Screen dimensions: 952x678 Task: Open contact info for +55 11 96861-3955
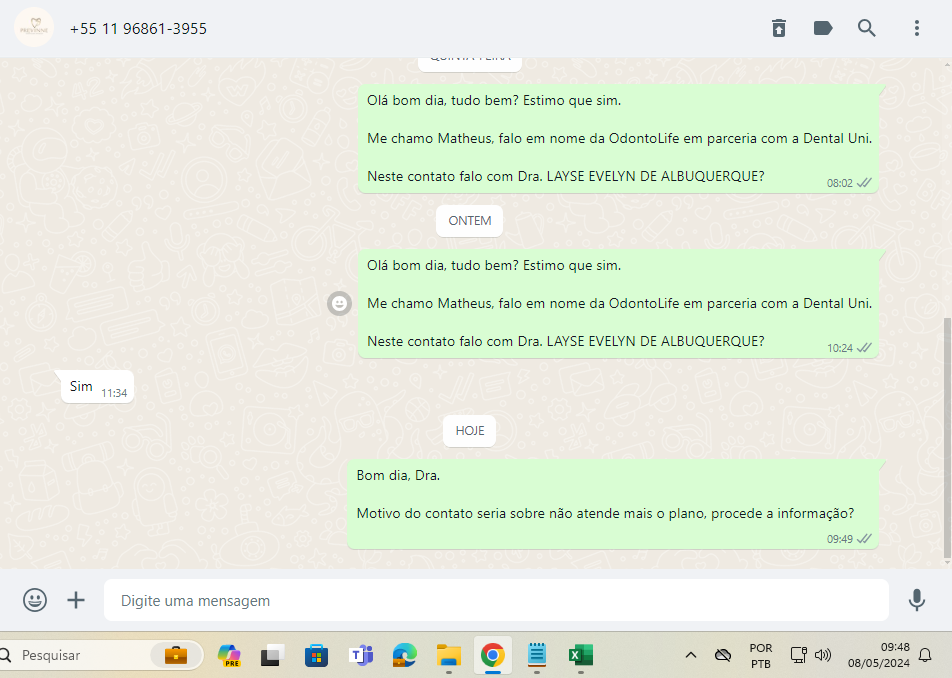(x=138, y=29)
